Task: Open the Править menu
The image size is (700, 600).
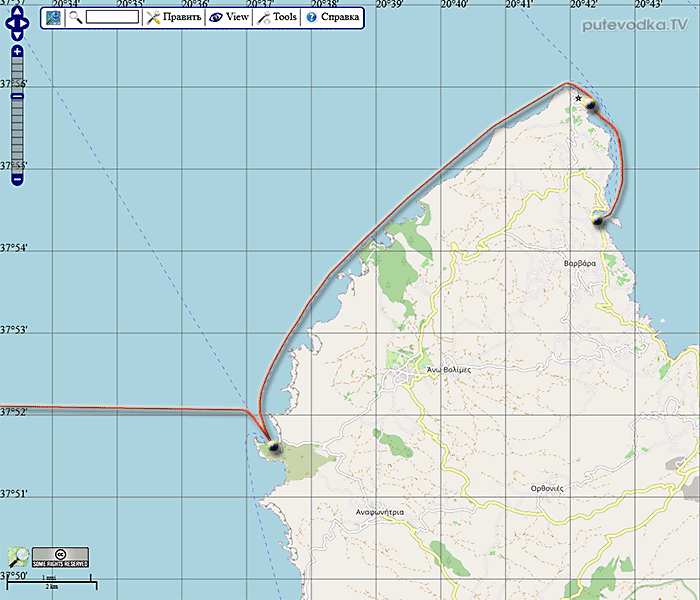Action: (174, 17)
